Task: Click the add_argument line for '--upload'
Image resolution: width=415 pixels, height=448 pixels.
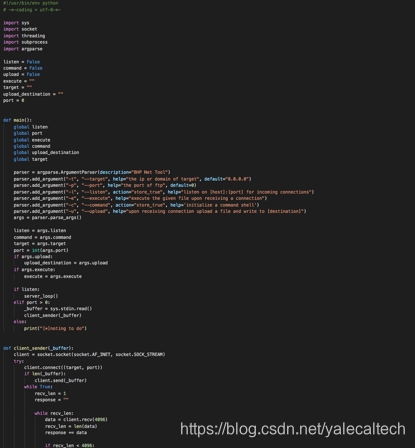Action: pyautogui.click(x=160, y=211)
